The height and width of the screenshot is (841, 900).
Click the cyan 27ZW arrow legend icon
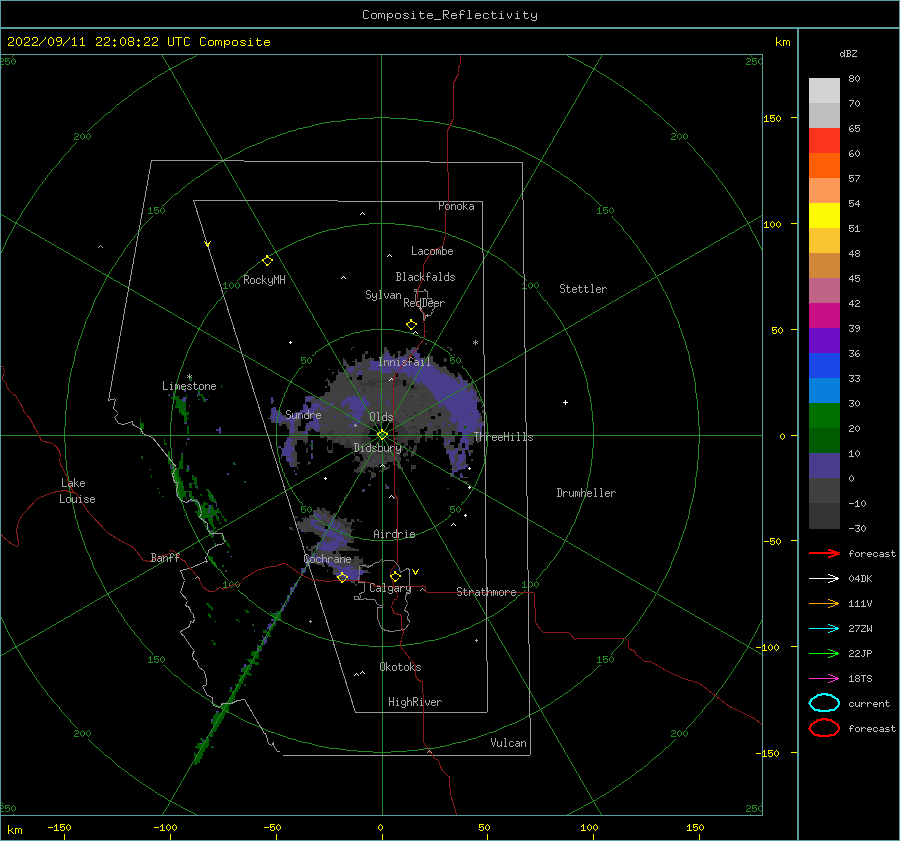[x=824, y=629]
